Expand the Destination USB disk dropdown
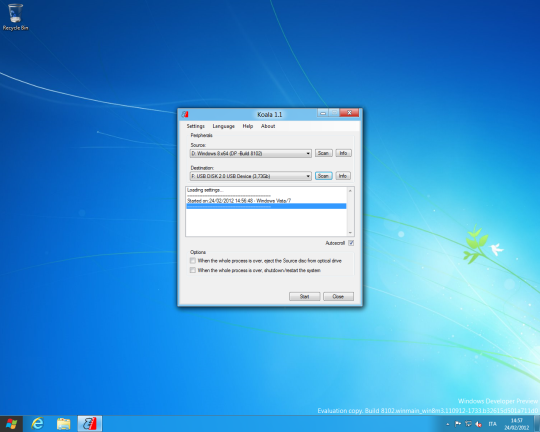The image size is (540, 432). (x=251, y=176)
